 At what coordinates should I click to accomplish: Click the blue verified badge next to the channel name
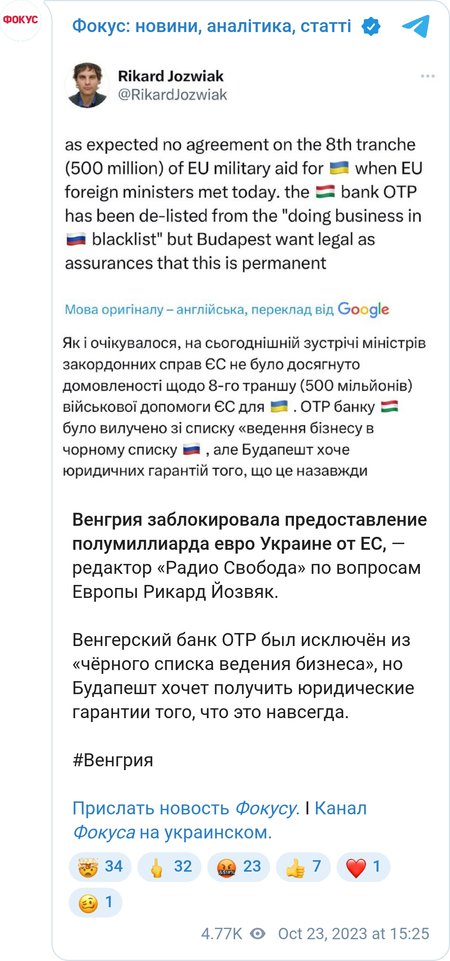[370, 26]
